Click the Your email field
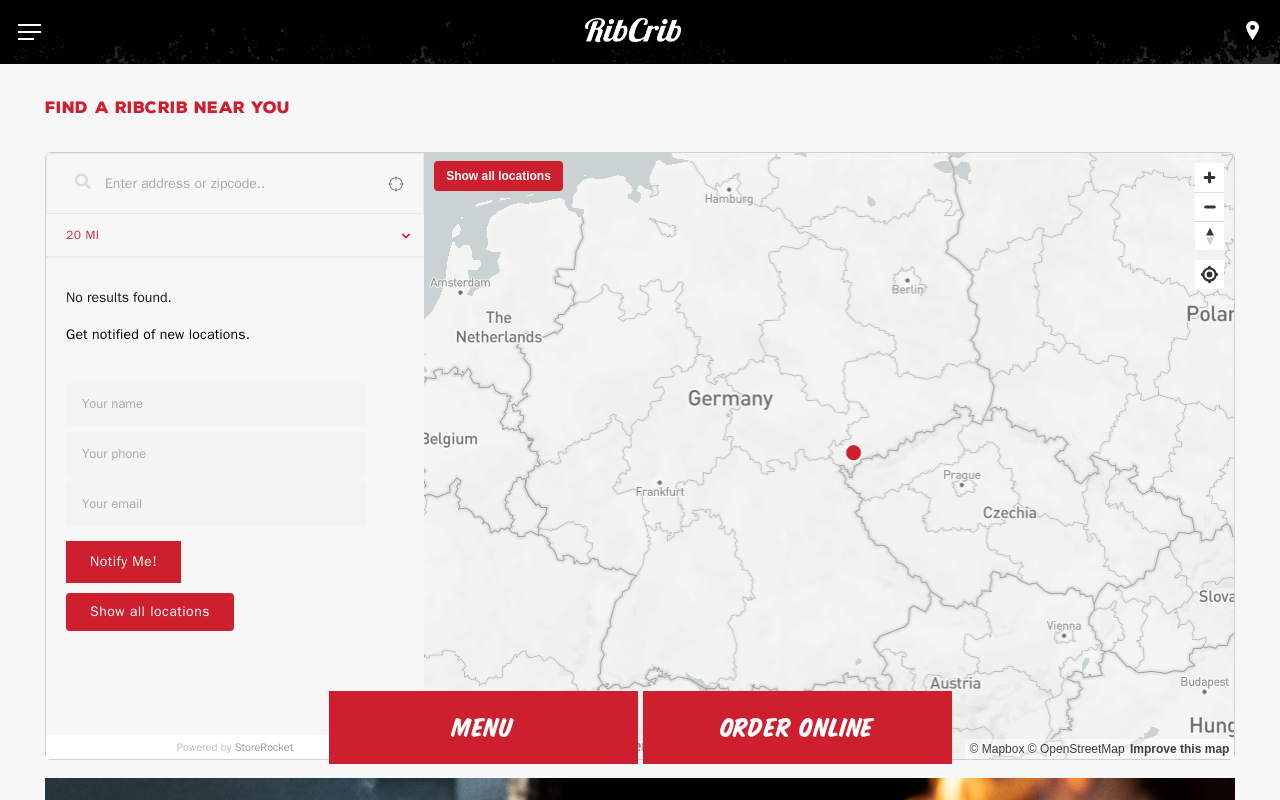The image size is (1280, 800). tap(216, 504)
